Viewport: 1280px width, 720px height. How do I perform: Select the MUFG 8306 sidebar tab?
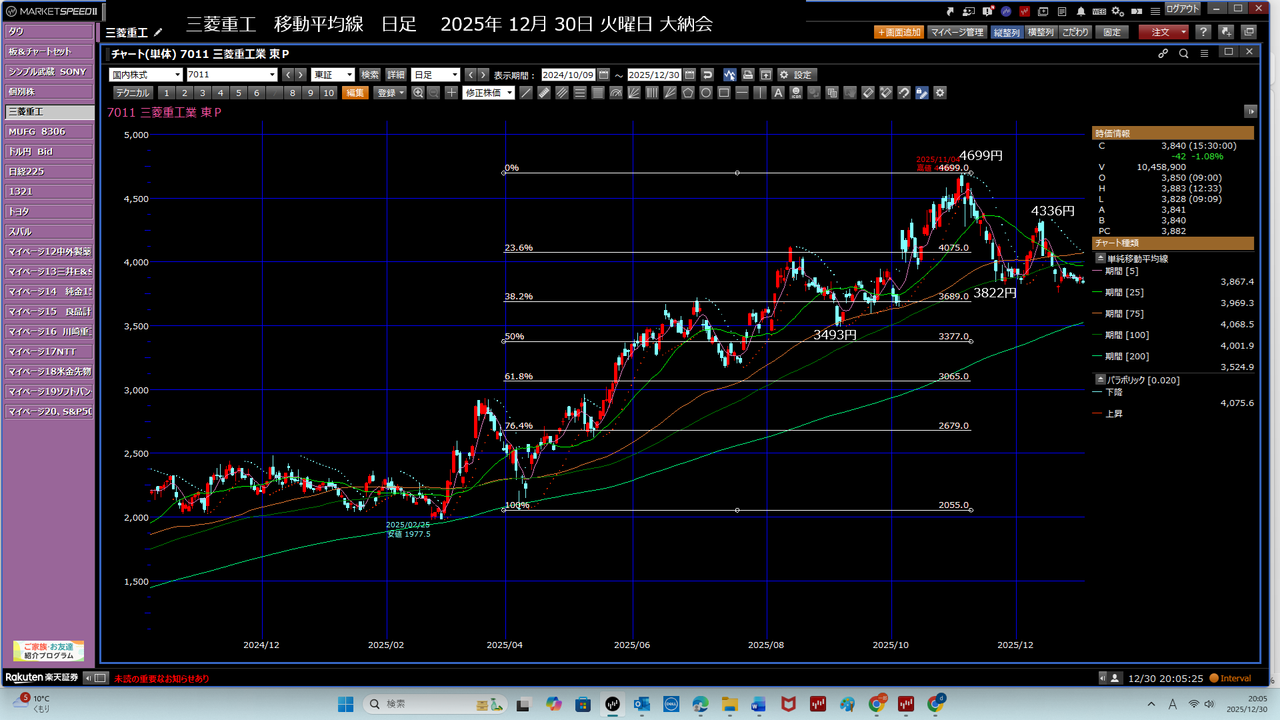point(48,131)
